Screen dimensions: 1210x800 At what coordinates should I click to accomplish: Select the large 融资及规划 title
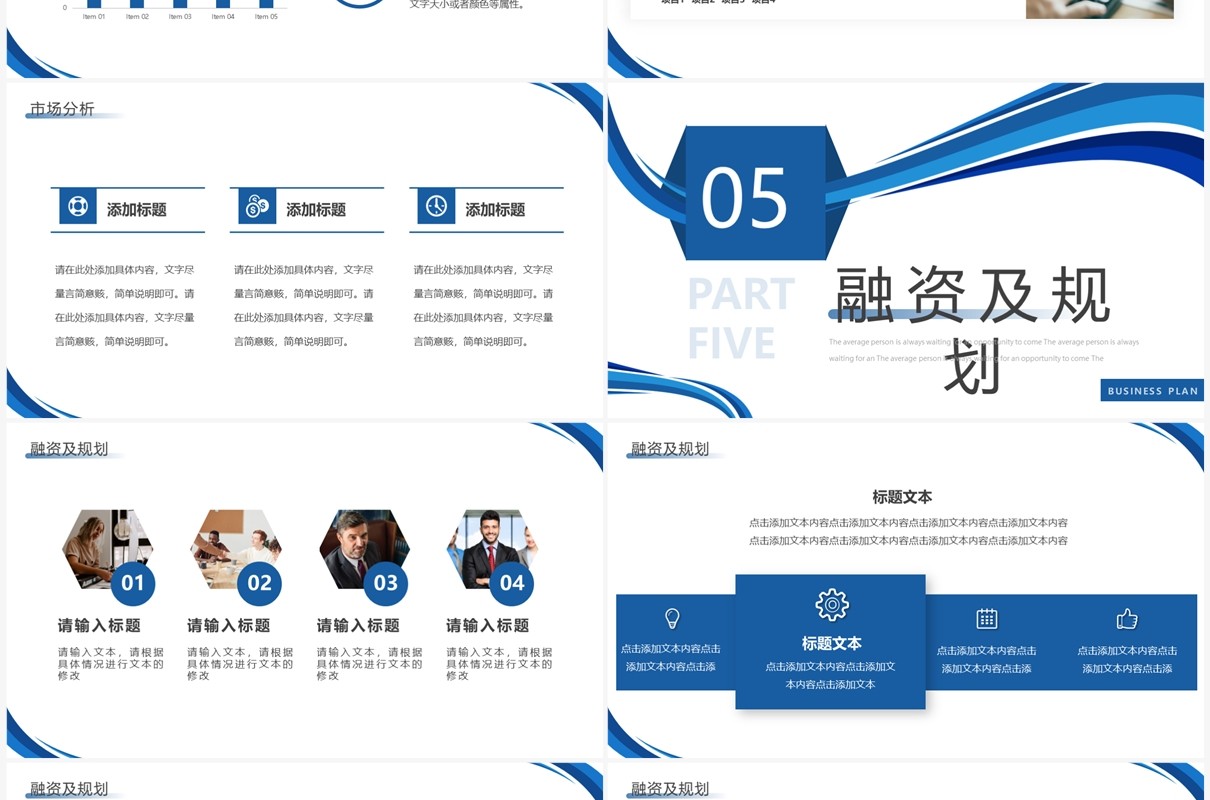[972, 330]
